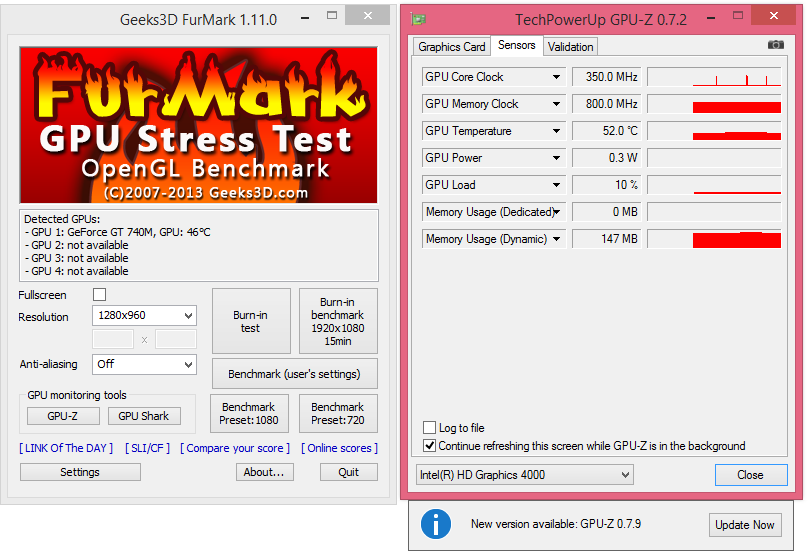Open the Anti-aliasing Off dropdown

[x=144, y=364]
